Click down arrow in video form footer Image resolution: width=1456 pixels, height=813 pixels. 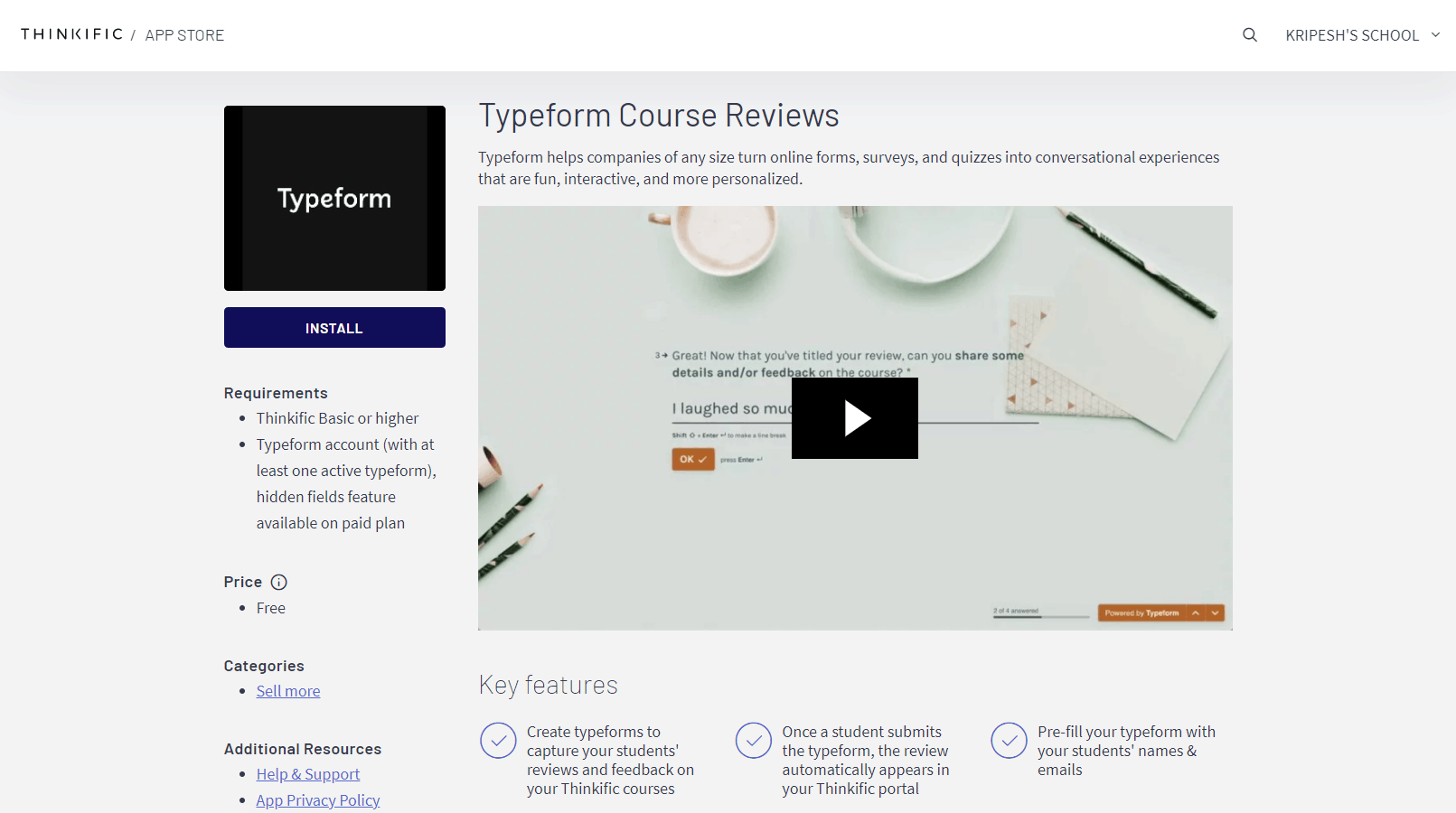tap(1216, 612)
